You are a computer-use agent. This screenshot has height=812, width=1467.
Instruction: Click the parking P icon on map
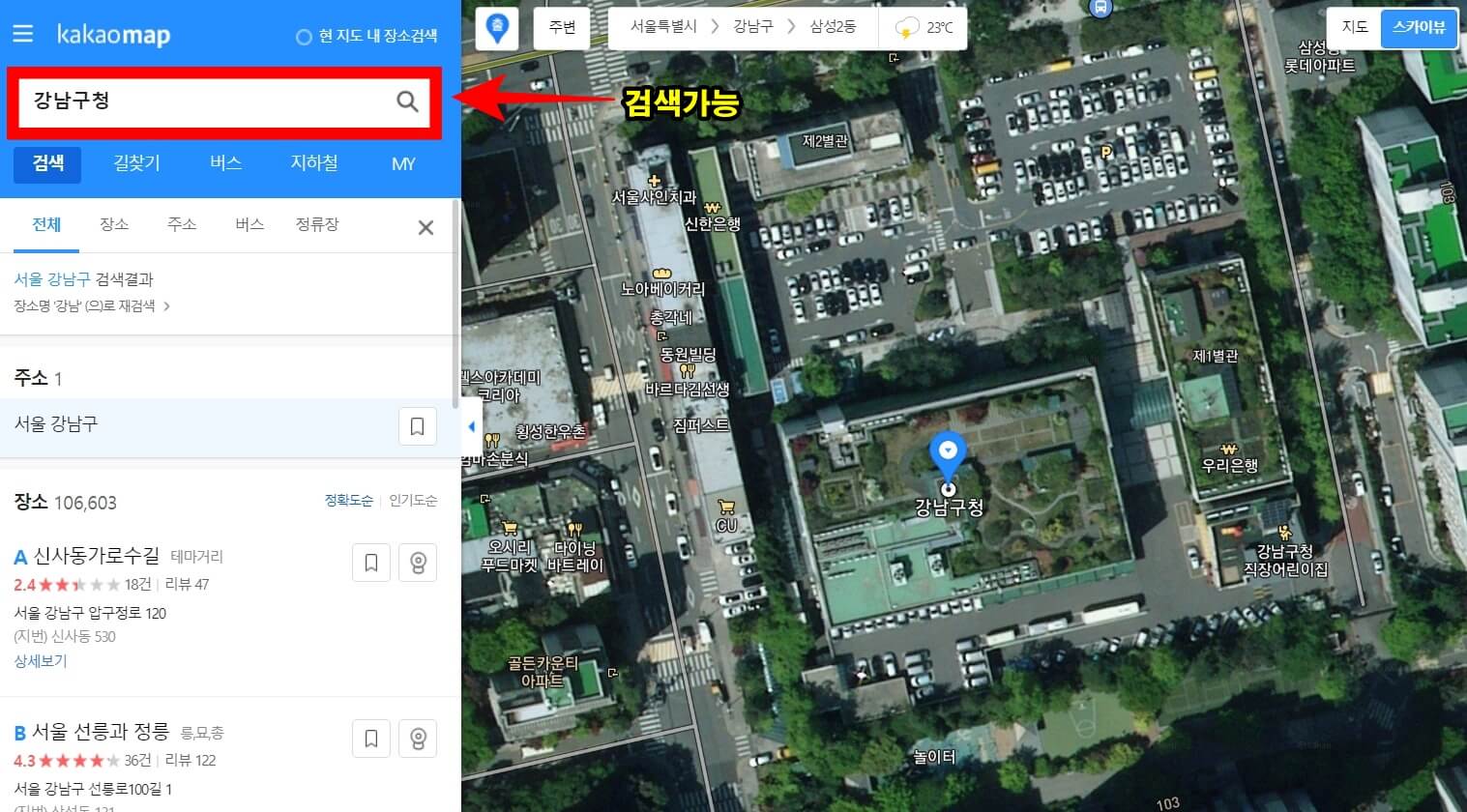[x=1106, y=152]
